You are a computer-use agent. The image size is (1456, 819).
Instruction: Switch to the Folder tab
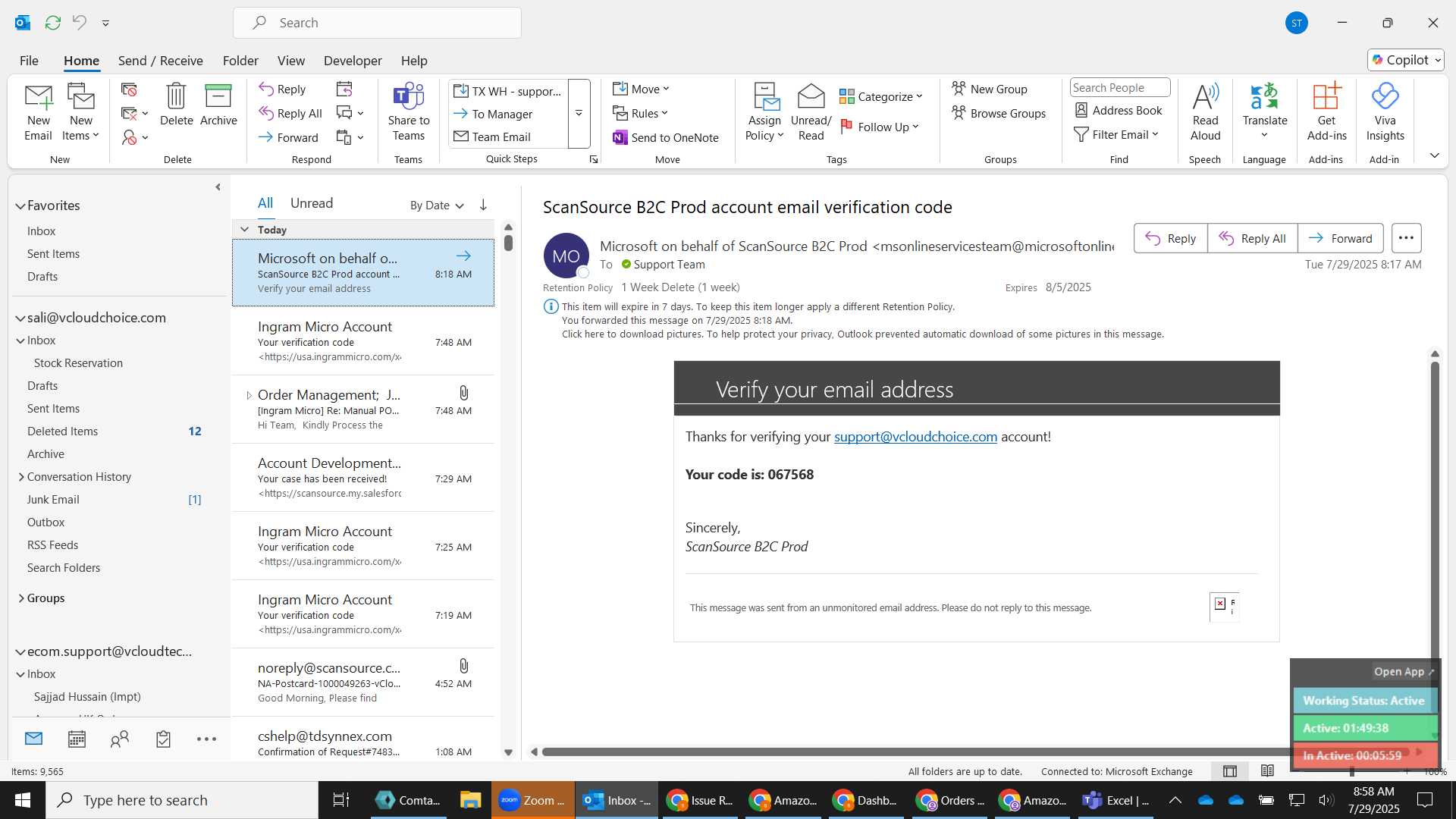point(240,61)
